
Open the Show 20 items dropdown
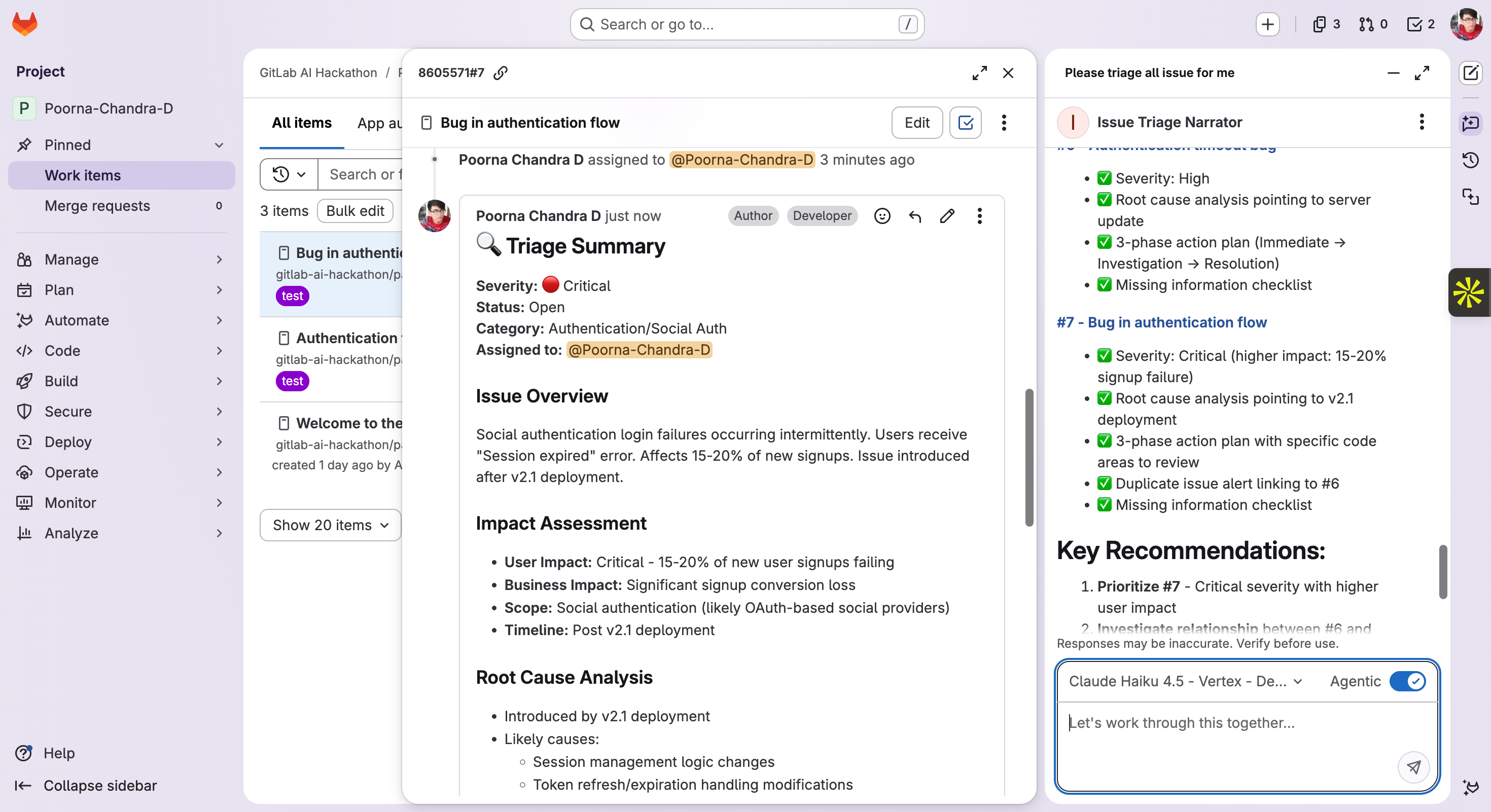pos(330,525)
